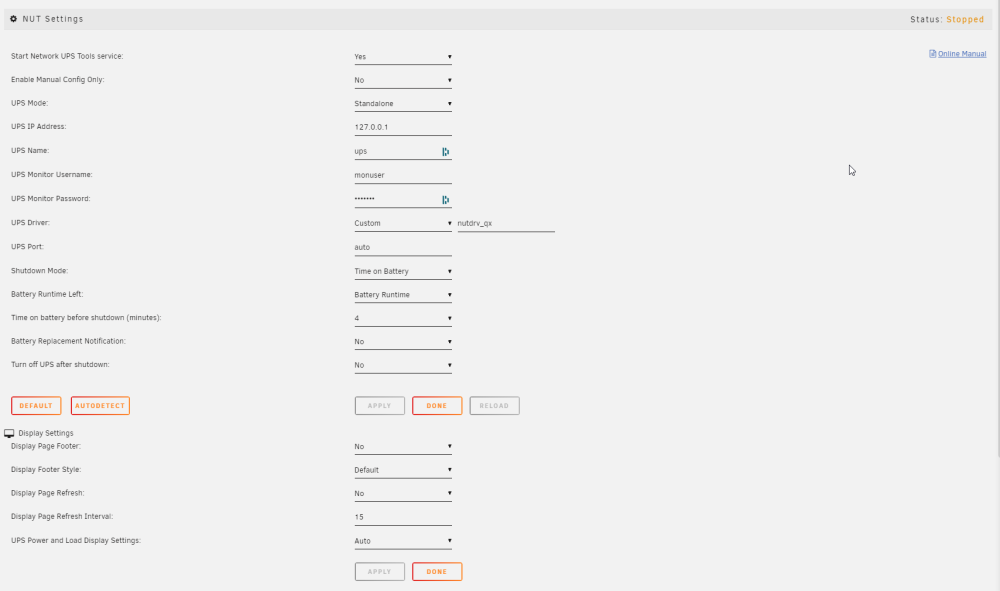Click the NUT Settings gear icon

13,19
